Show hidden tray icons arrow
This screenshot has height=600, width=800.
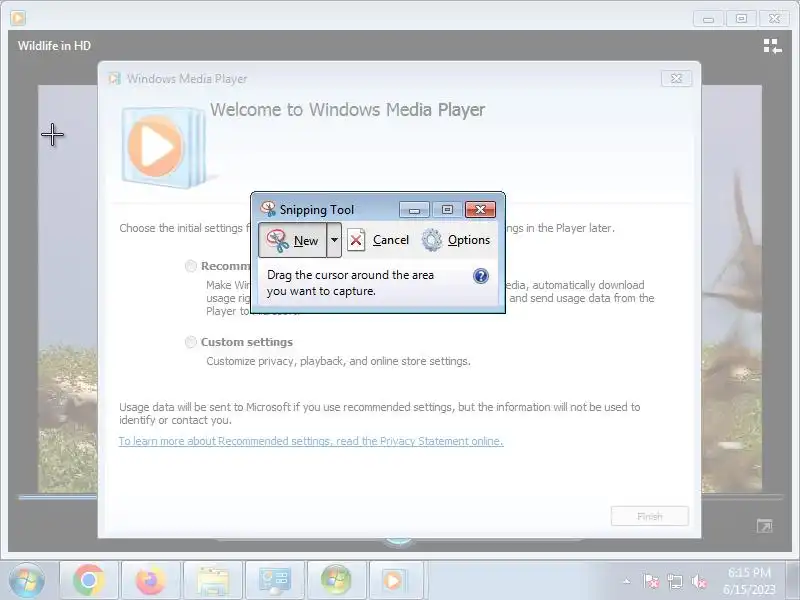[x=627, y=581]
